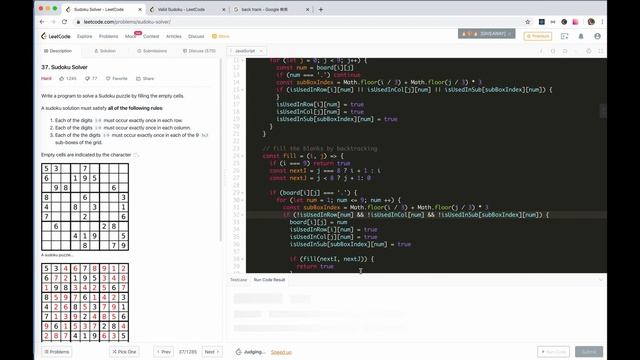Viewport: 640px width, 360px height.
Task: Reload the page with the refresh icon
Action: 64,22
